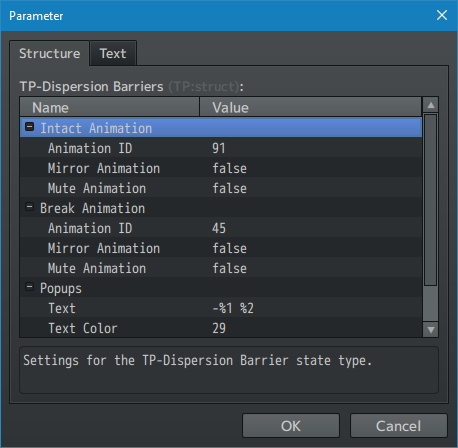Click the Name column header
This screenshot has height=448, width=458.
click(110, 107)
